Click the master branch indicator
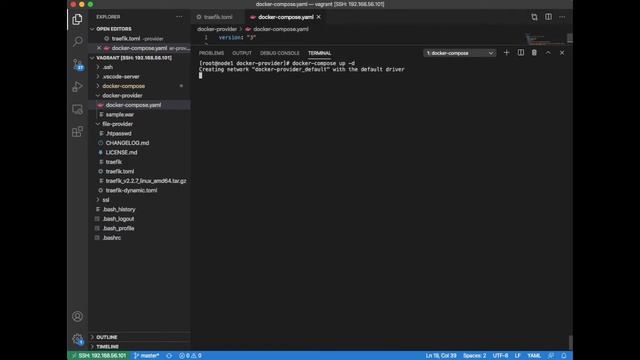 pyautogui.click(x=146, y=356)
